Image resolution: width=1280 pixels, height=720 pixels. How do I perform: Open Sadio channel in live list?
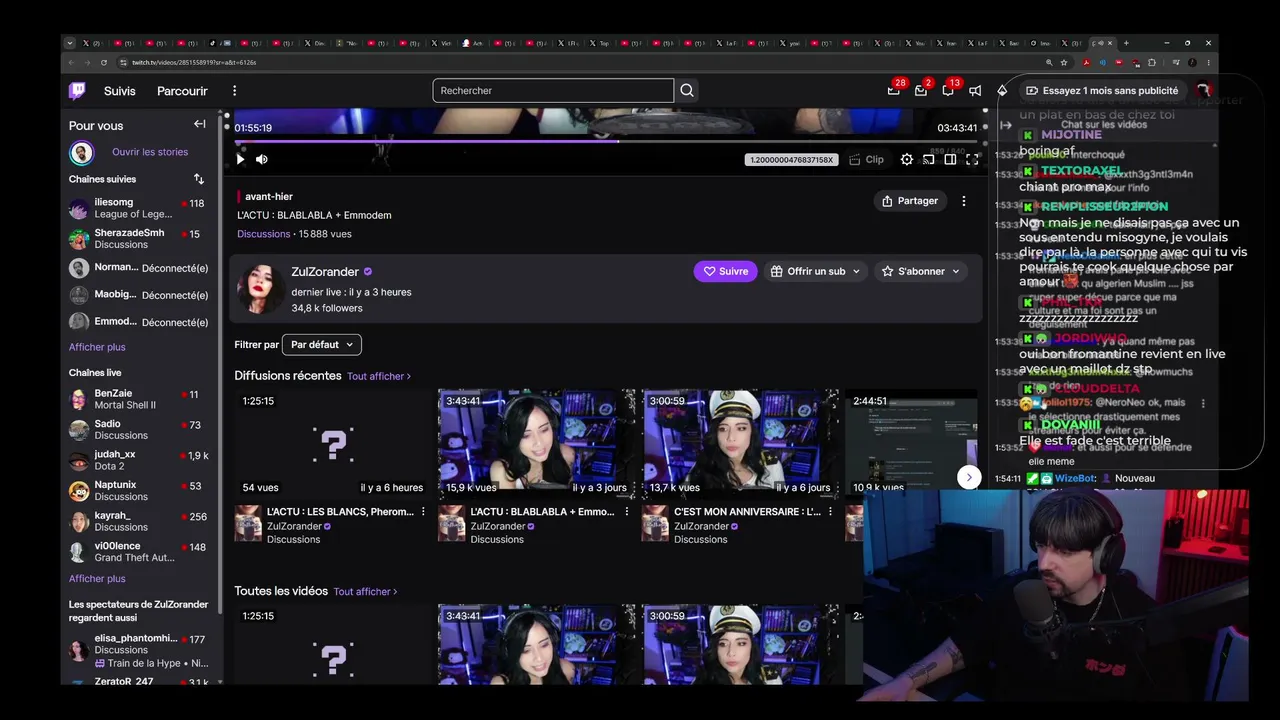[138, 430]
